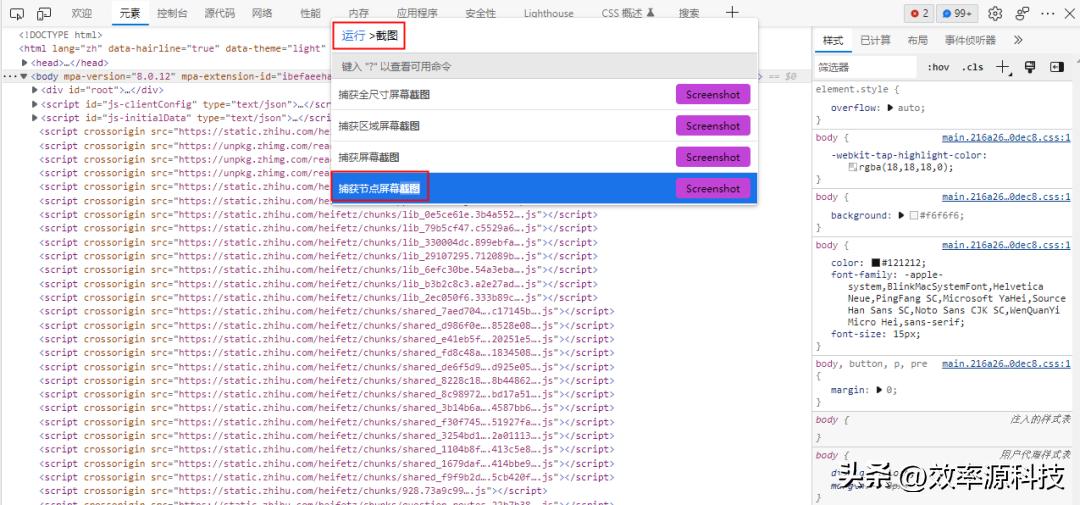Switch to the 性能 tab
The height and width of the screenshot is (505, 1080).
point(310,13)
